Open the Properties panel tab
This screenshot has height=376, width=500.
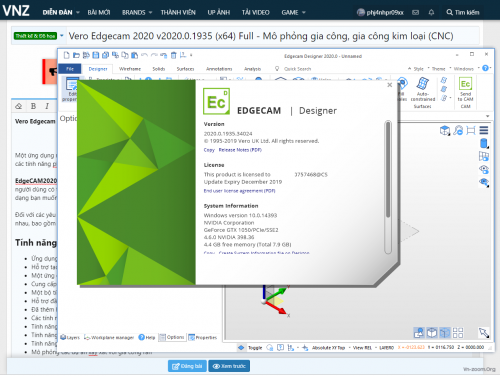[203, 337]
